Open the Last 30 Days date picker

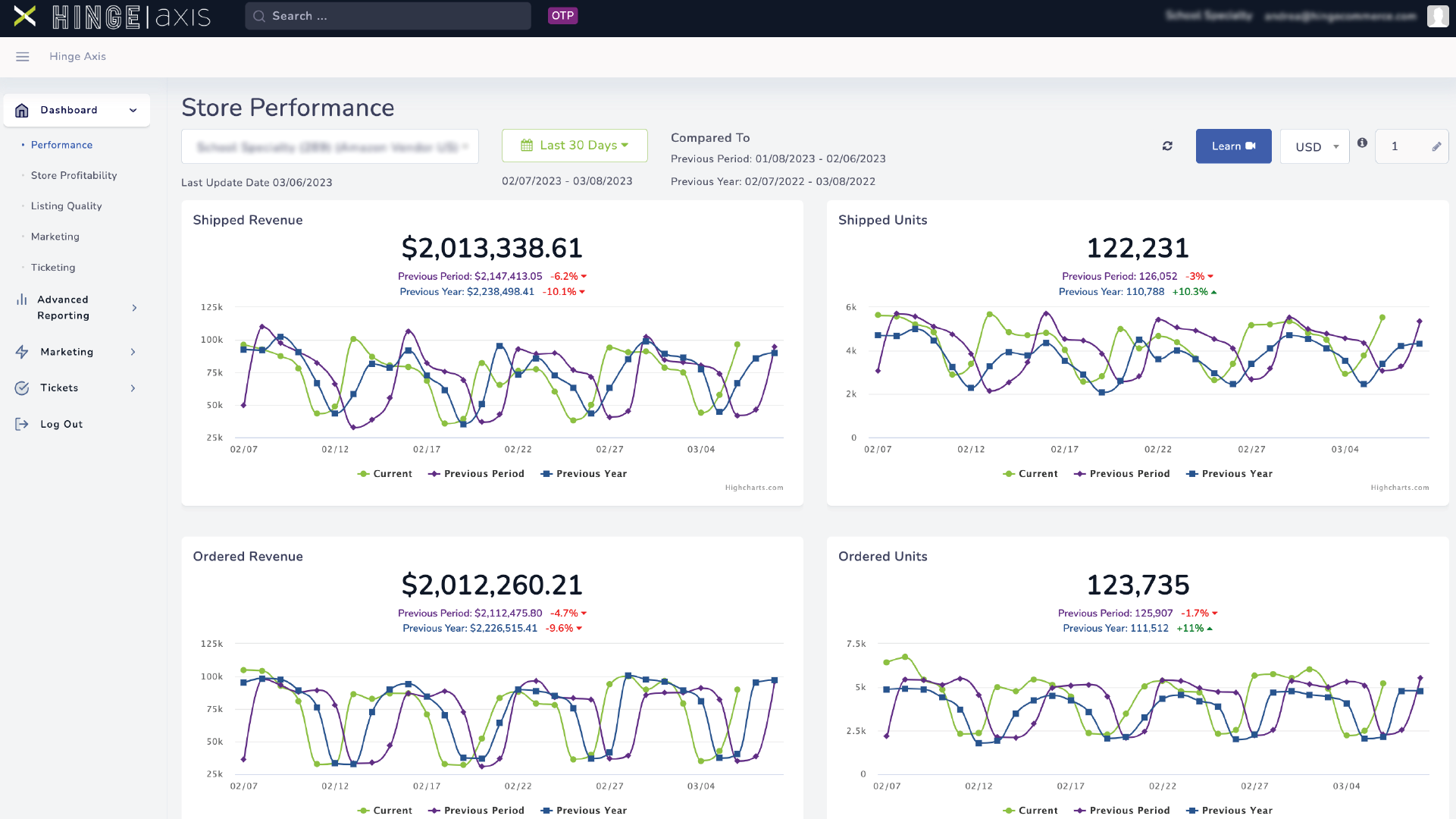(574, 145)
